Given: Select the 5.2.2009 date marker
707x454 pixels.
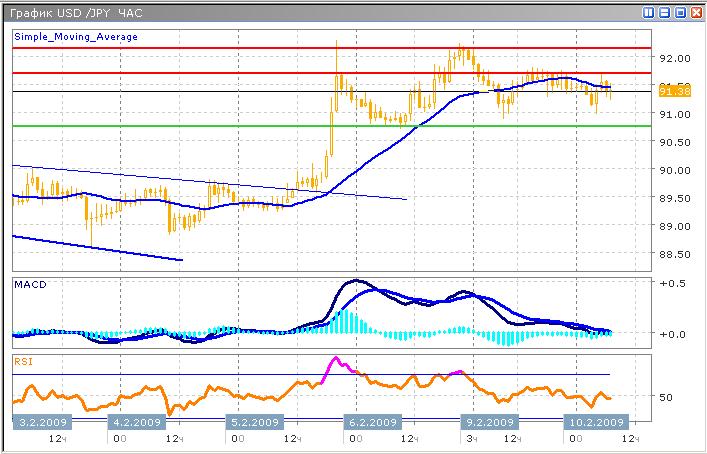Looking at the screenshot, I should (254, 420).
